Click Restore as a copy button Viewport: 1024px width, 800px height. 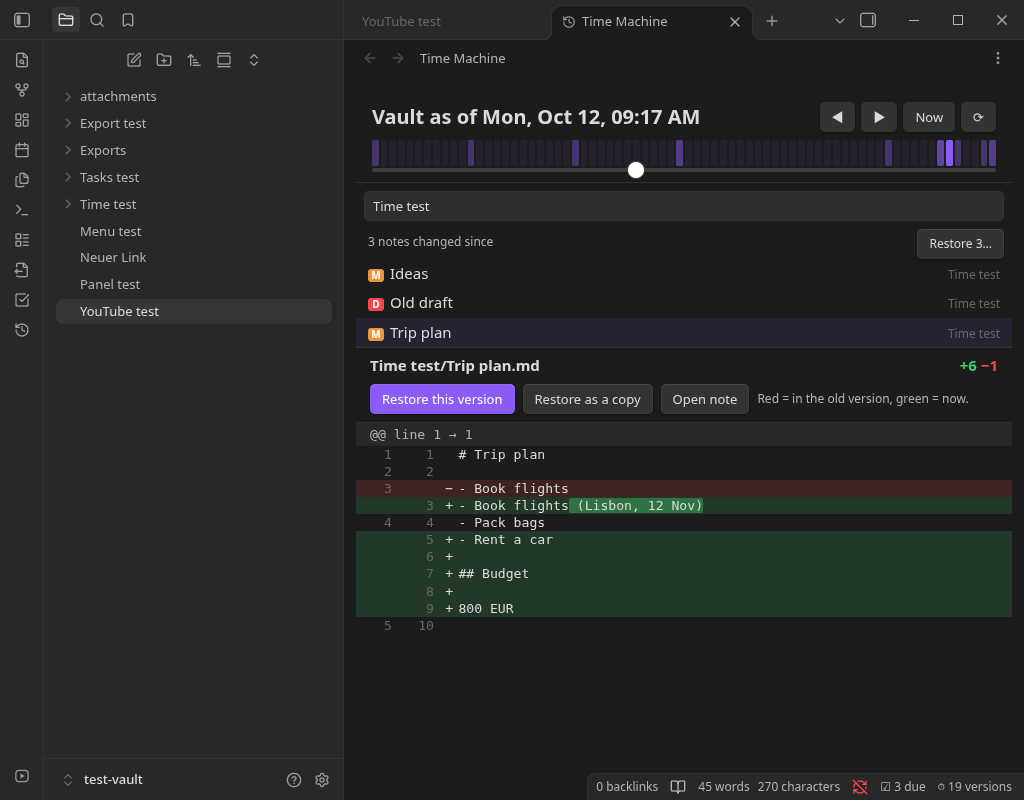(587, 399)
